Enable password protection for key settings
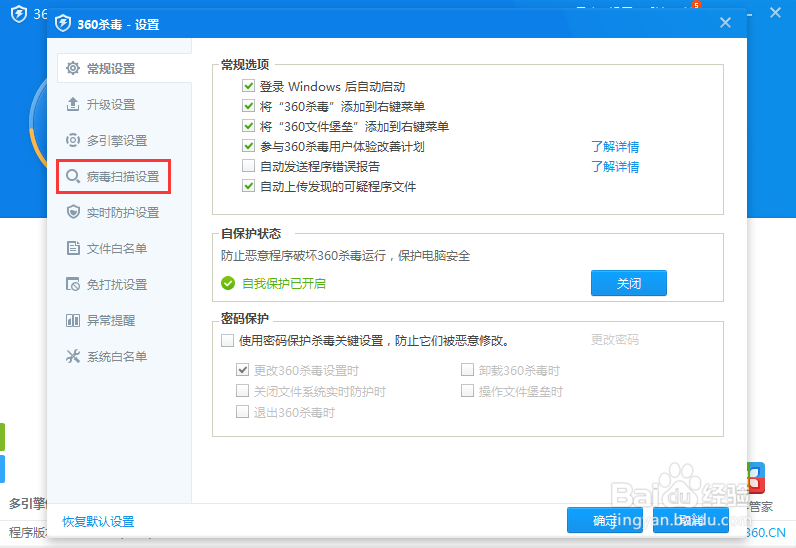Viewport: 796px width, 548px height. click(x=227, y=340)
